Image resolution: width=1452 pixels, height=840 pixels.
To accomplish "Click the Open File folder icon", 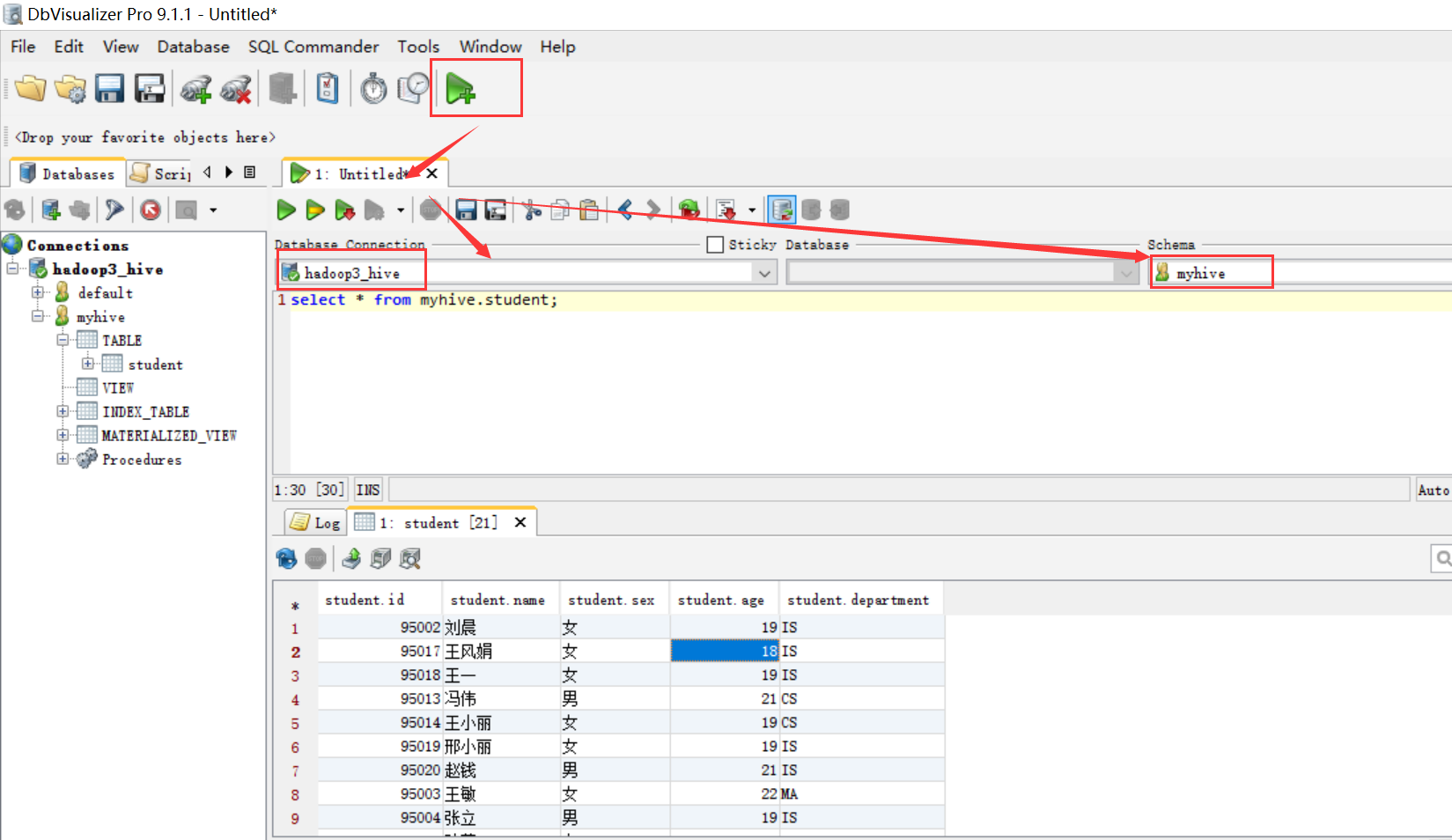I will pyautogui.click(x=30, y=88).
